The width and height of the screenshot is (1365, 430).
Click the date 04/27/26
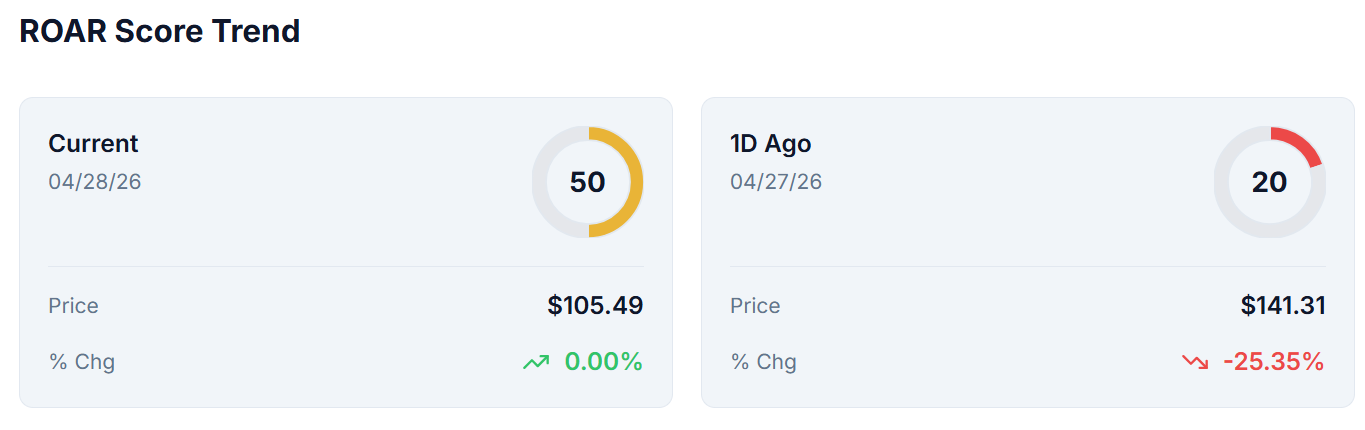776,182
